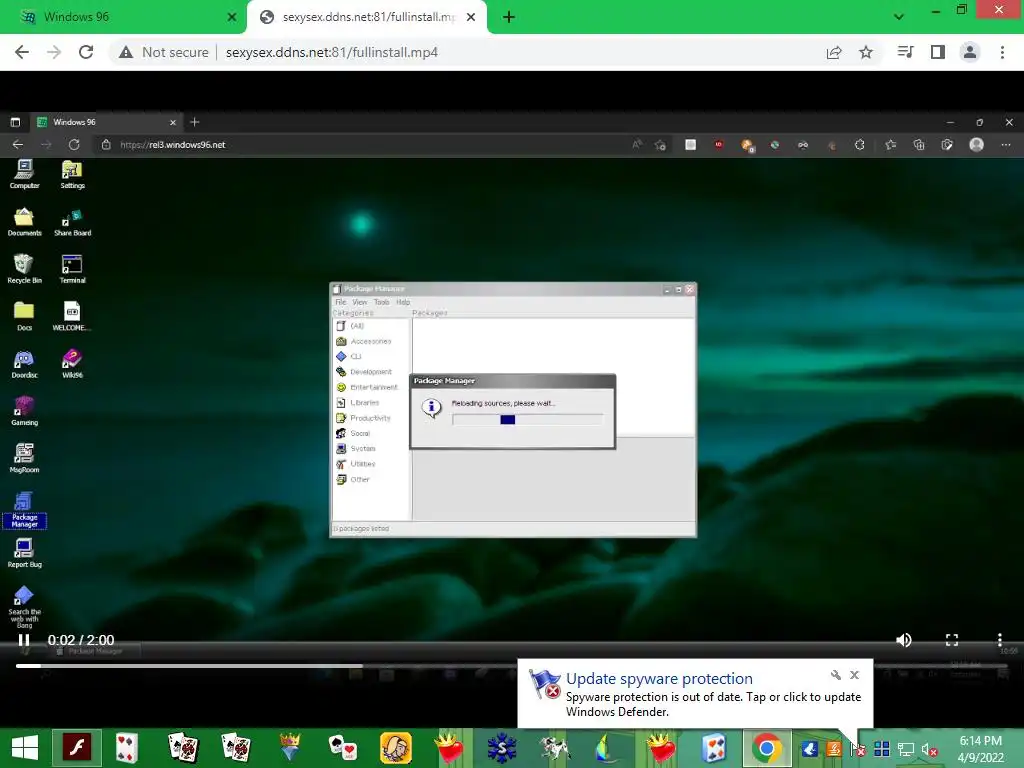
Task: Open new tab in inner Edge browser
Action: 195,122
